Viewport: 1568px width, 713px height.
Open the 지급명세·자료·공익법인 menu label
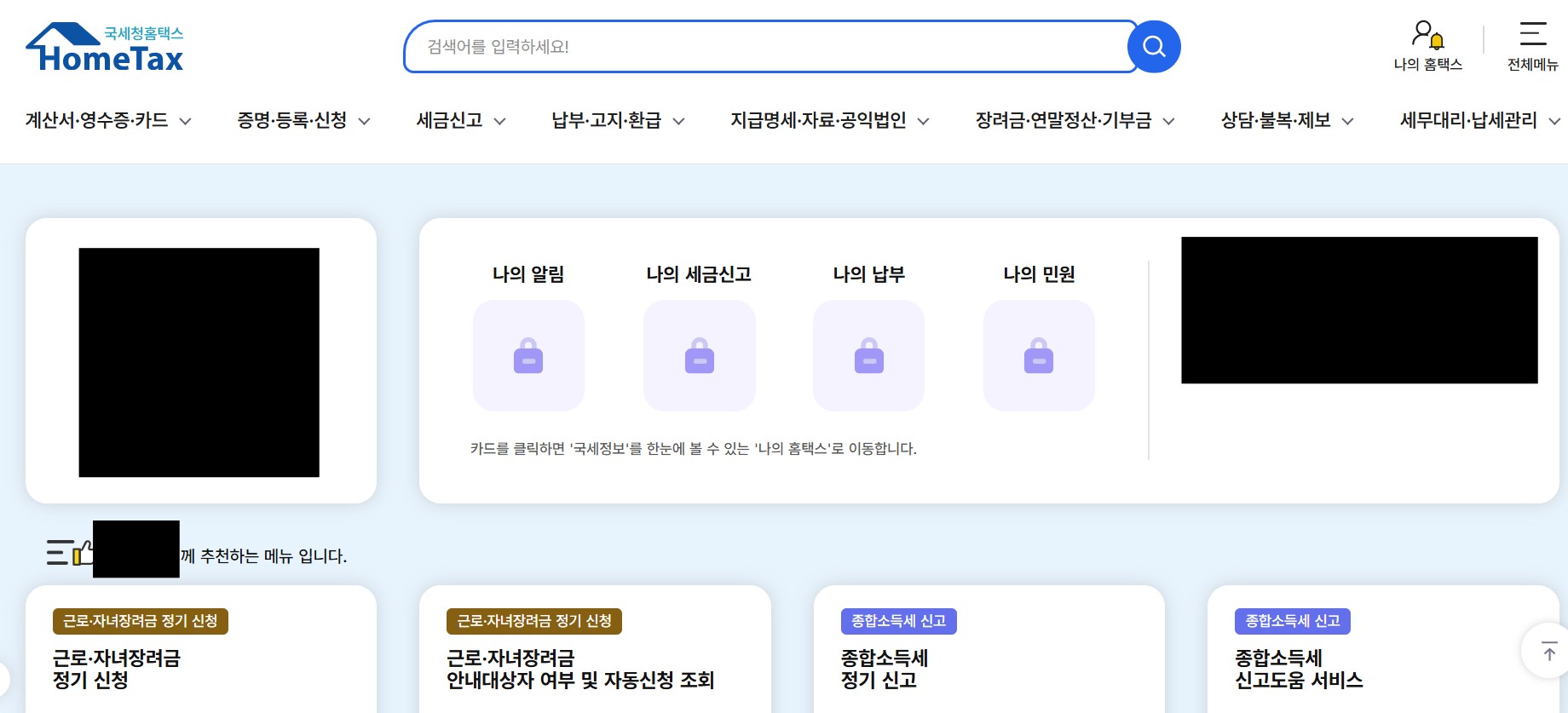click(818, 120)
